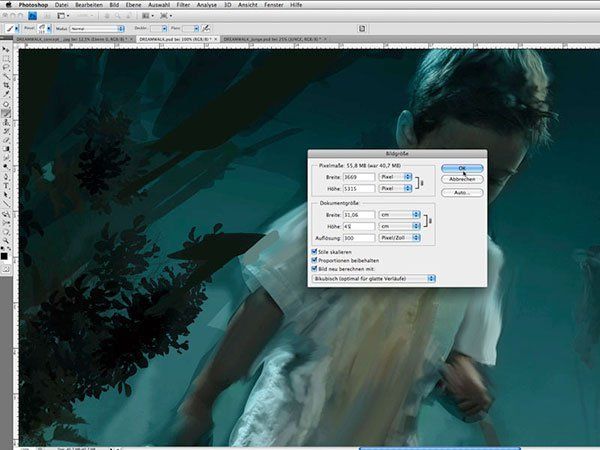Click pixel Höhe input field
600x450 pixels.
359,188
